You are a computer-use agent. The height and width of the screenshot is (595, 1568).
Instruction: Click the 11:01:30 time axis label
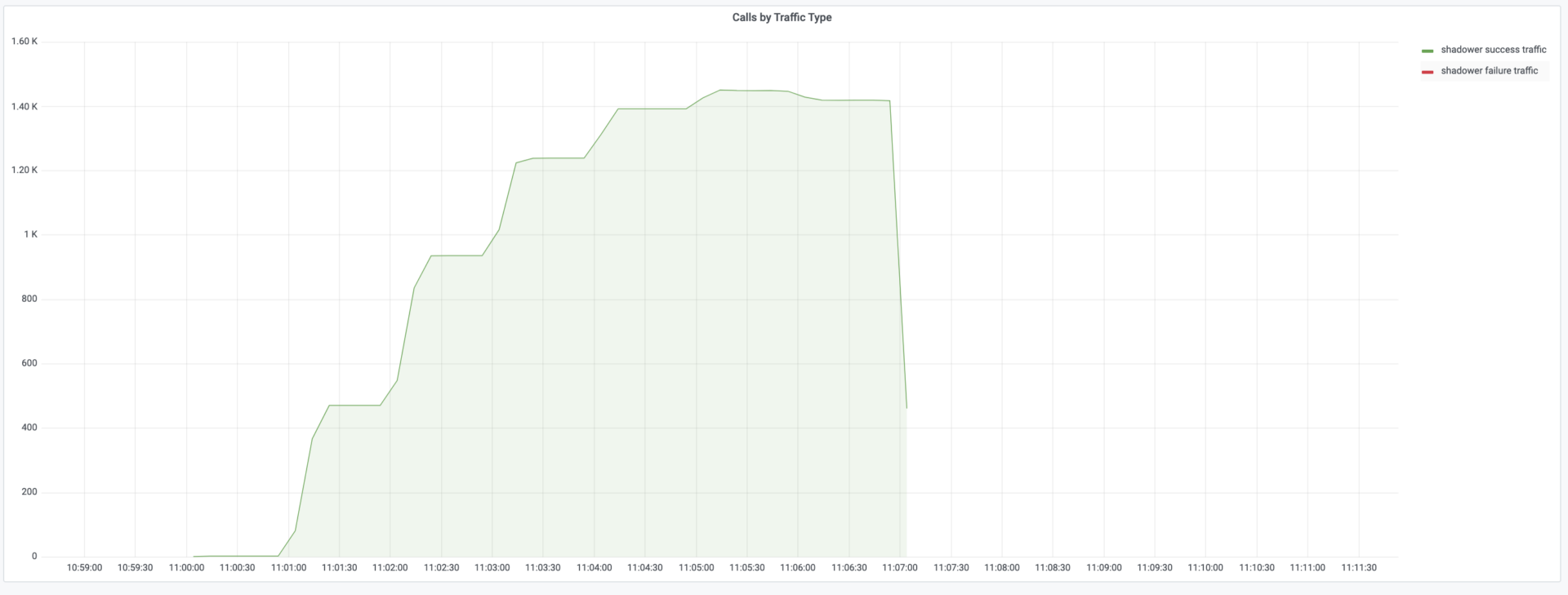pos(340,568)
